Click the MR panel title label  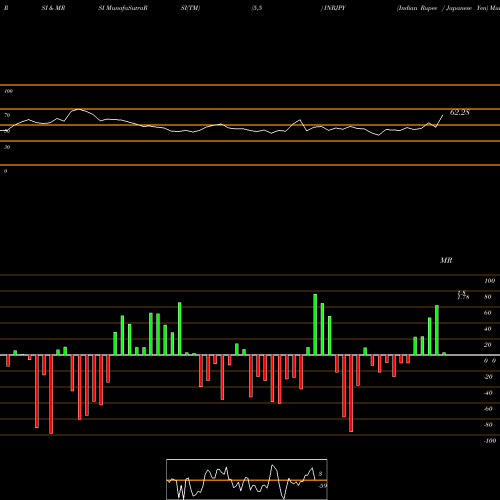tap(446, 260)
